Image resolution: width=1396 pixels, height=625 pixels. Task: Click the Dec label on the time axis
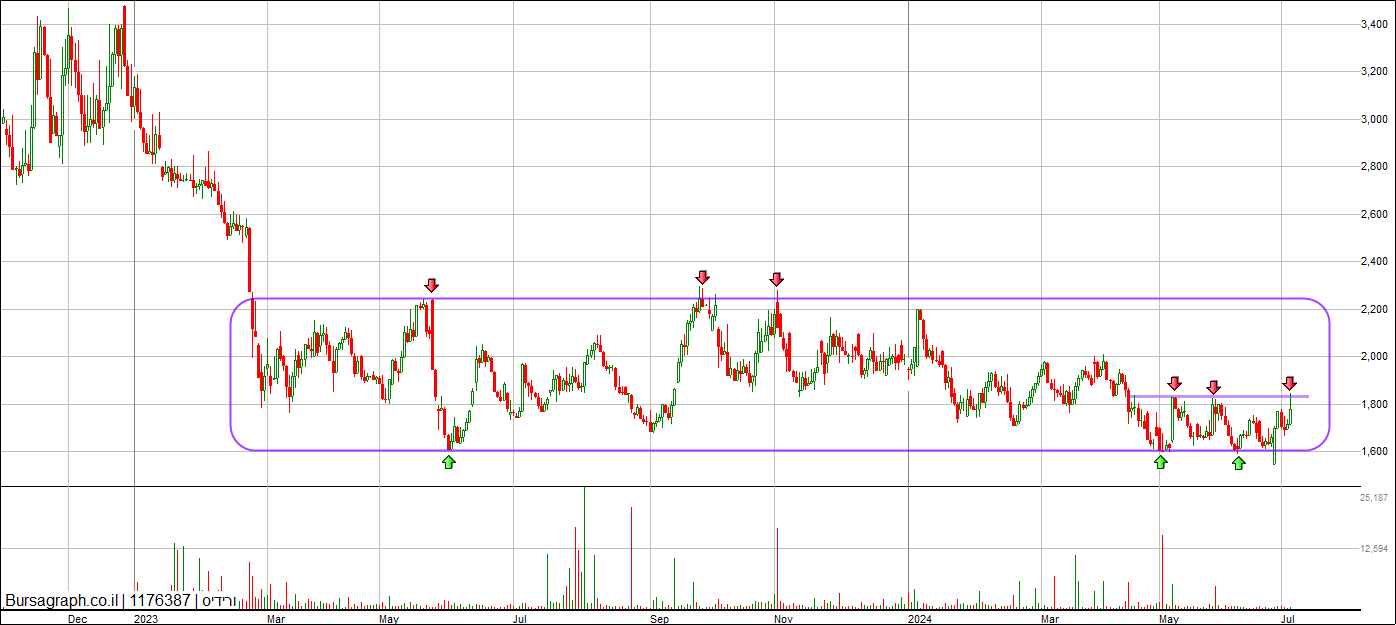[76, 619]
